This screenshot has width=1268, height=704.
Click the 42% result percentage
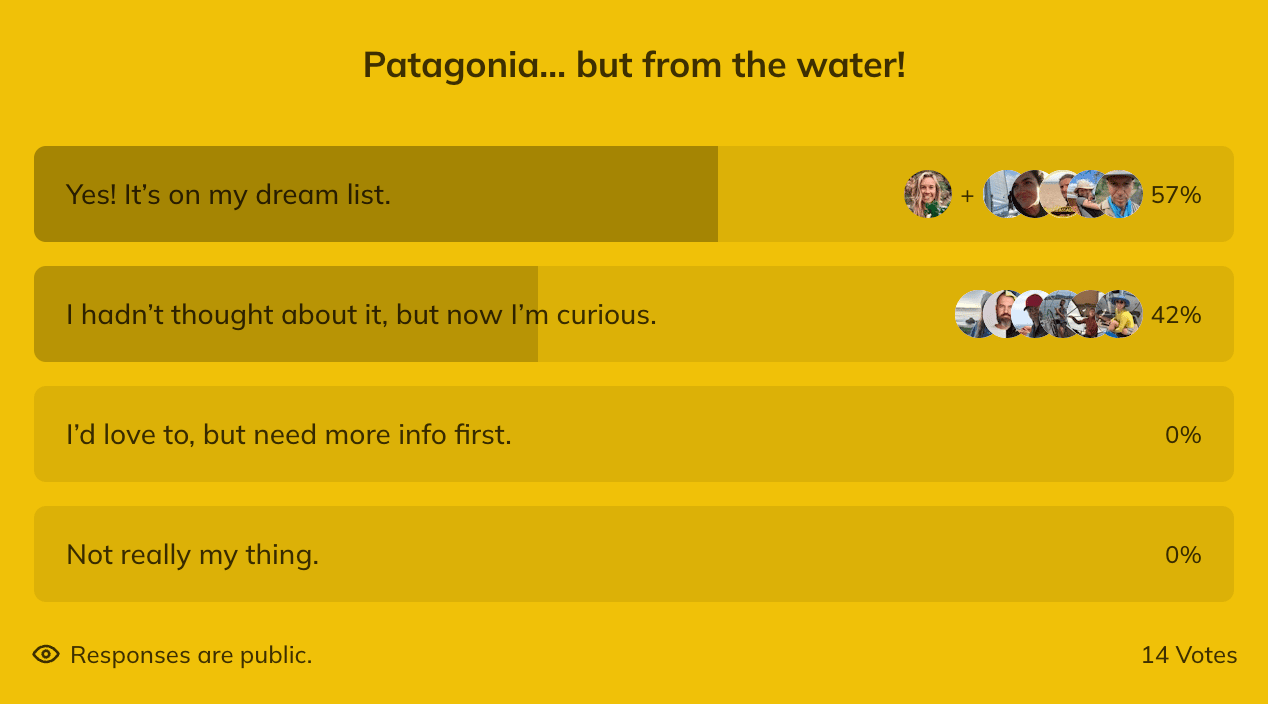click(1176, 314)
